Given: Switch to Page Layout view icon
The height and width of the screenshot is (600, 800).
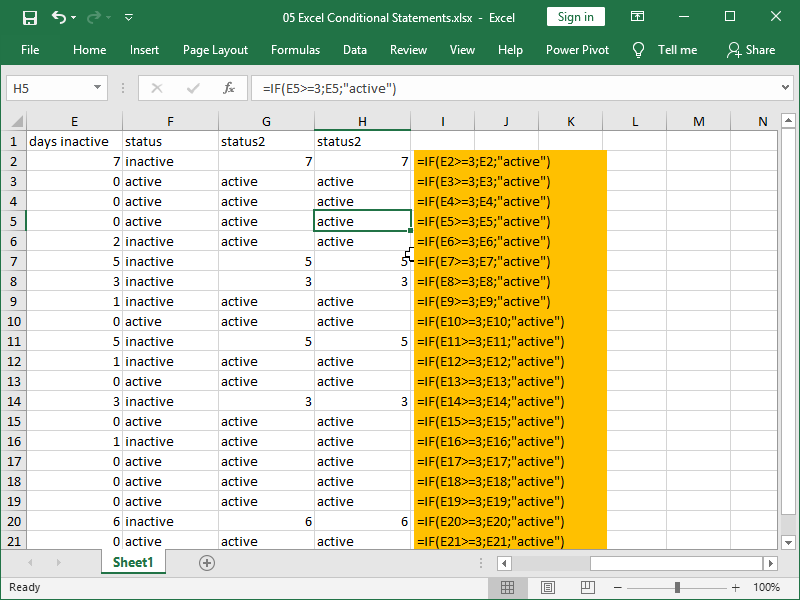Looking at the screenshot, I should click(547, 587).
